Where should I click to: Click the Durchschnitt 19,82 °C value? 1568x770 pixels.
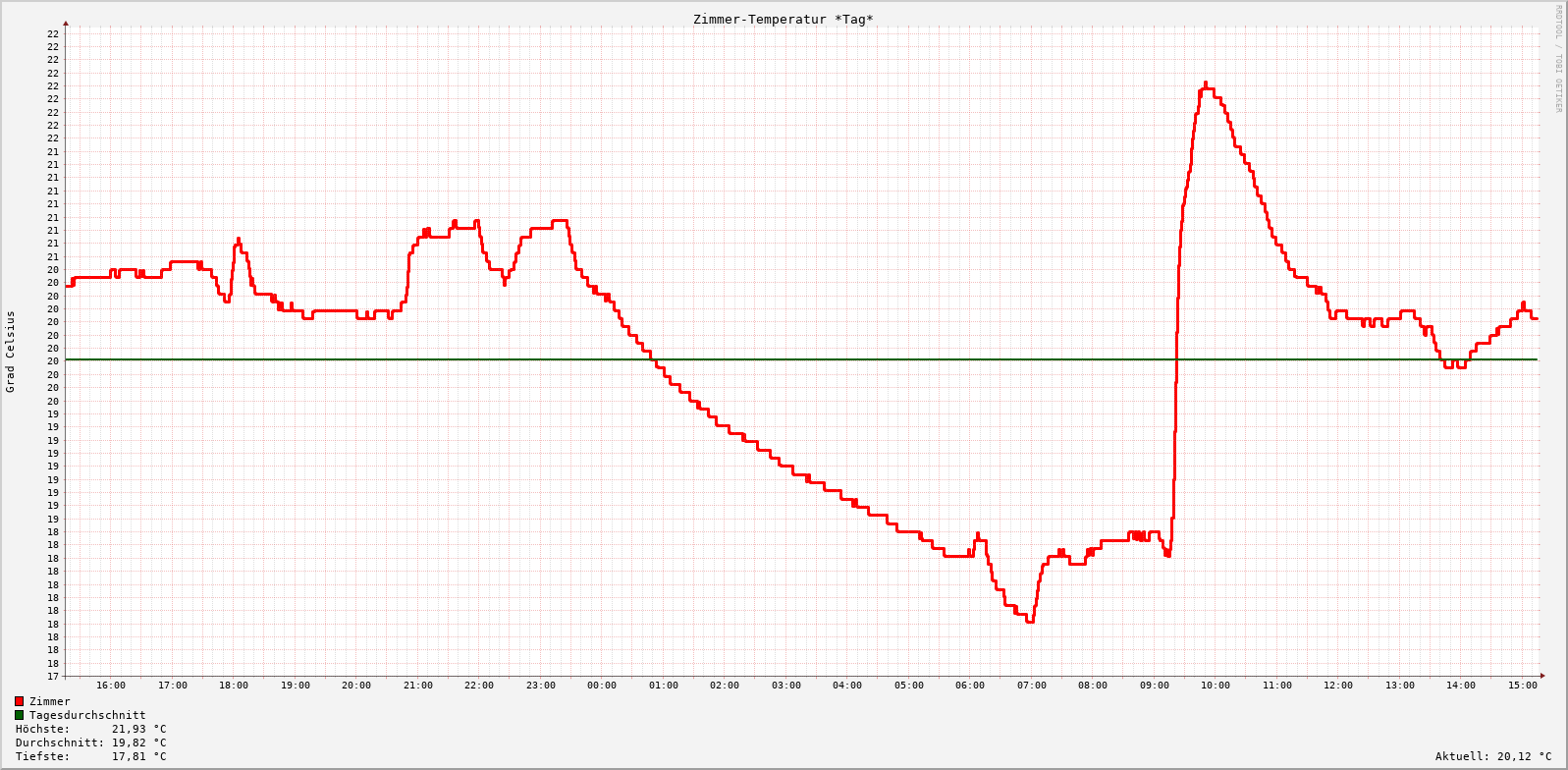(138, 742)
